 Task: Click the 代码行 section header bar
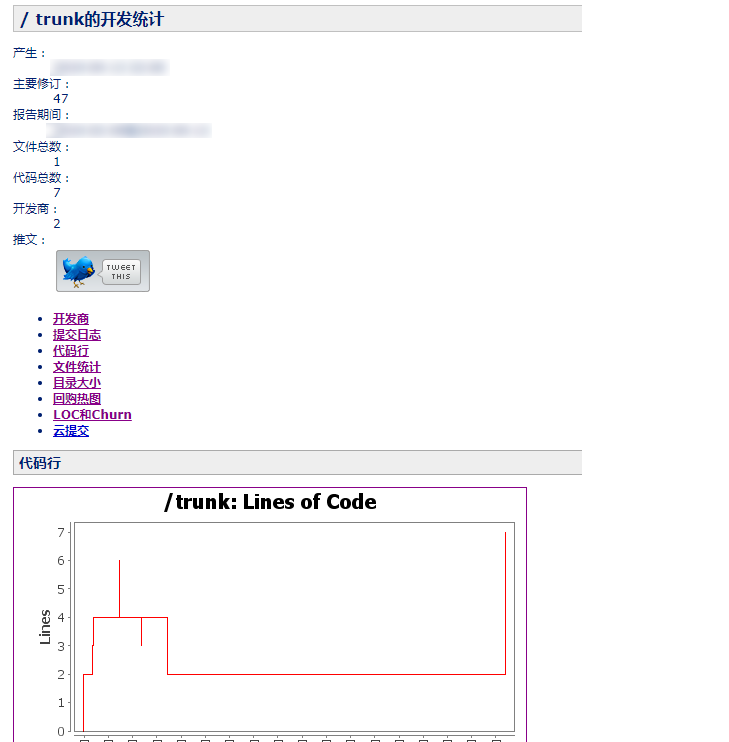click(297, 463)
